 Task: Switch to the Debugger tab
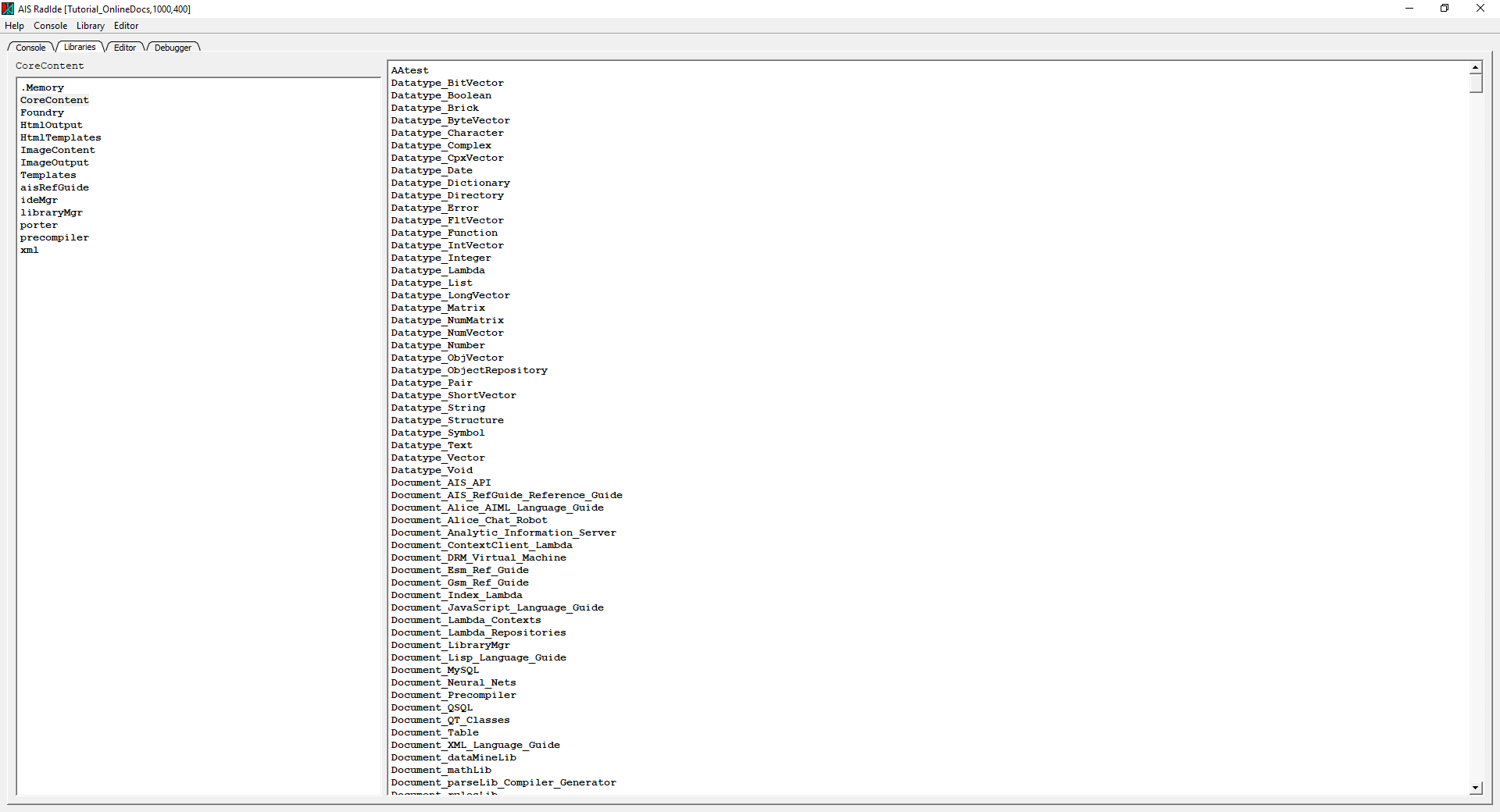[x=173, y=48]
